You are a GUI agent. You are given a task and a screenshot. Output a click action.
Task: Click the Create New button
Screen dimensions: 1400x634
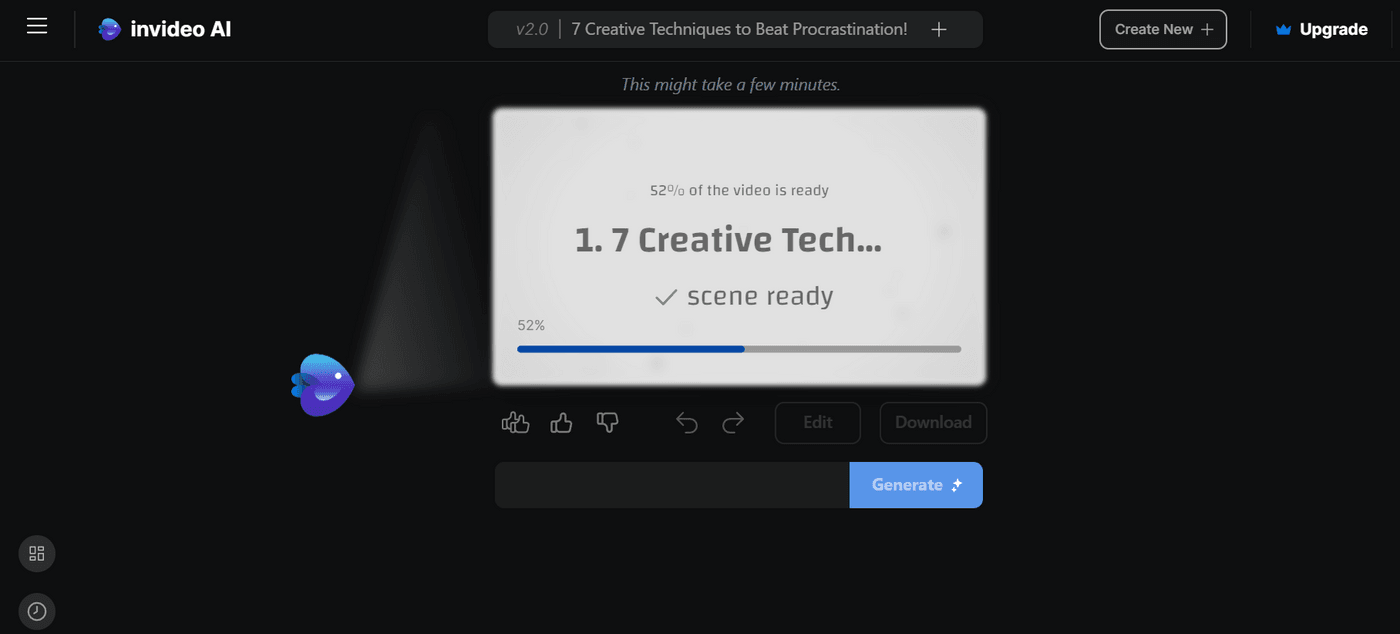click(x=1163, y=29)
